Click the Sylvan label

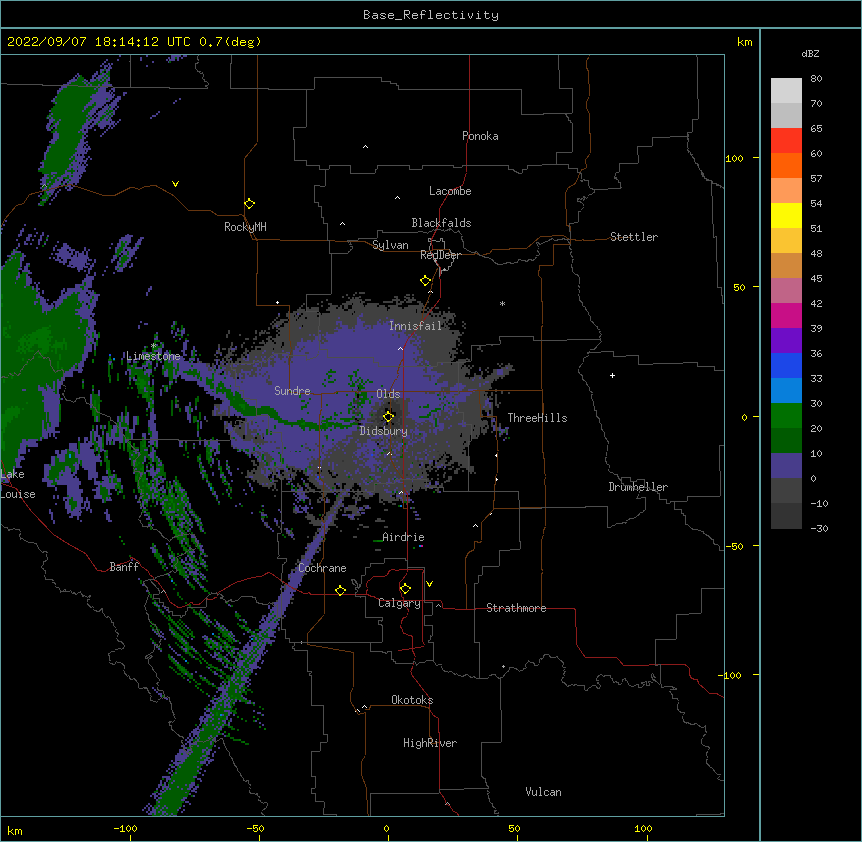pos(390,245)
